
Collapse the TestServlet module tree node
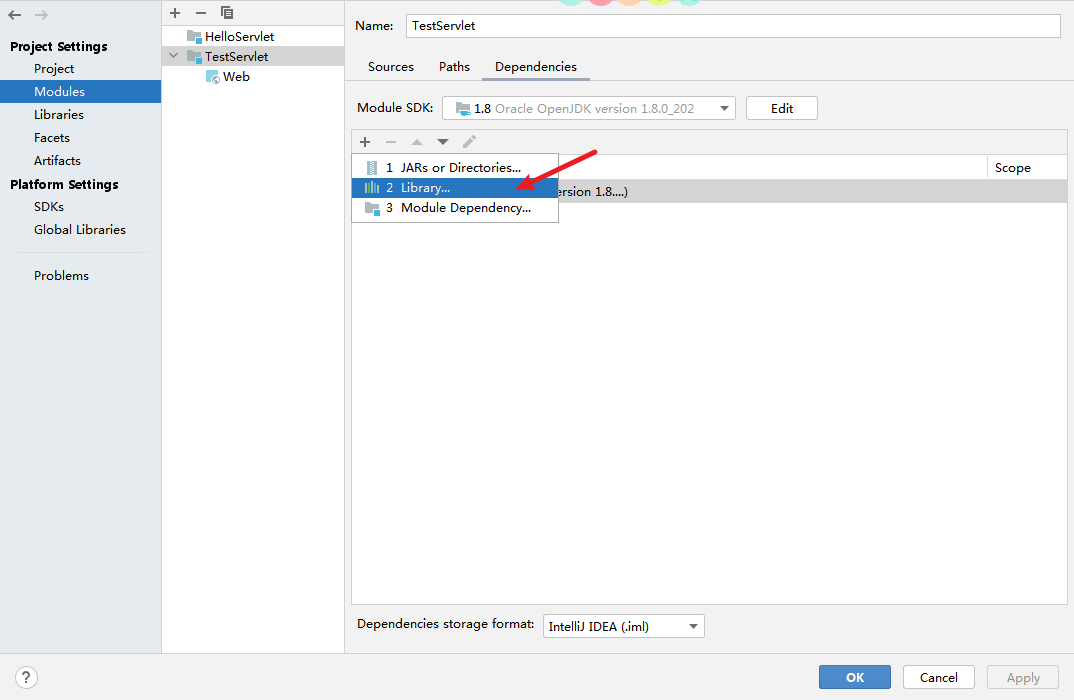(x=174, y=56)
